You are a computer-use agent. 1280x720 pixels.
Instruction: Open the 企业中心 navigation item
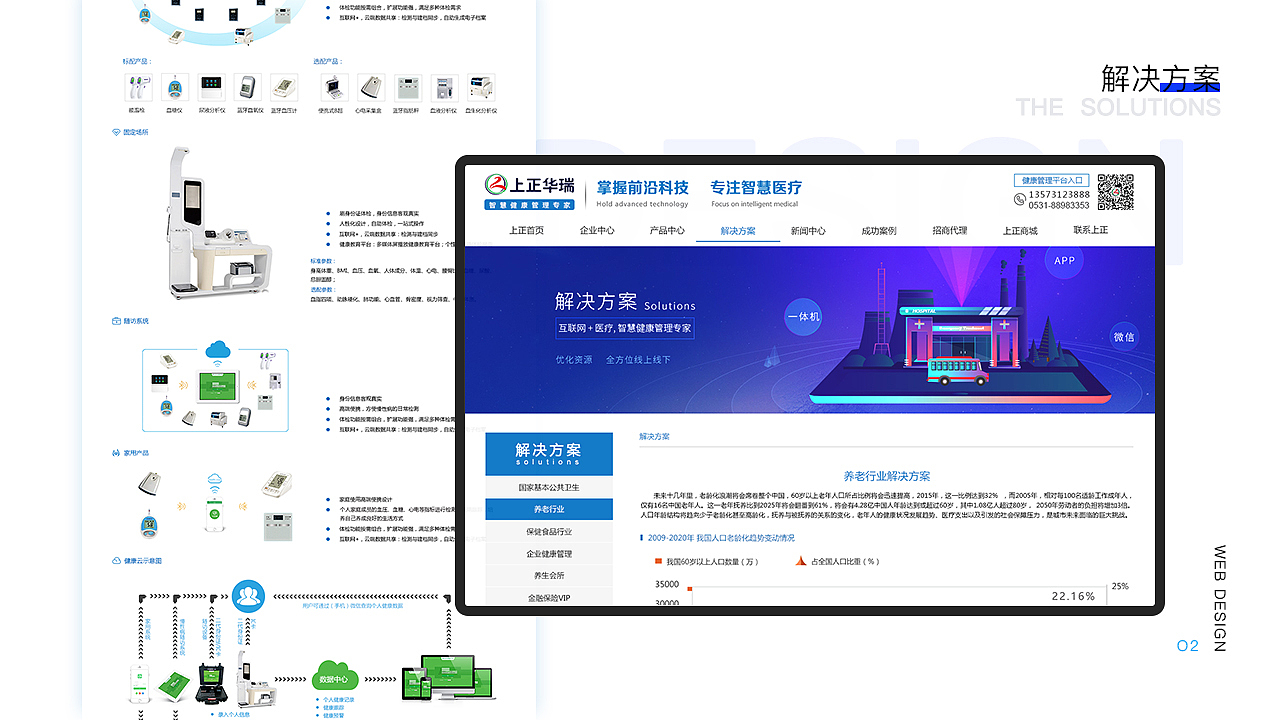click(x=597, y=231)
